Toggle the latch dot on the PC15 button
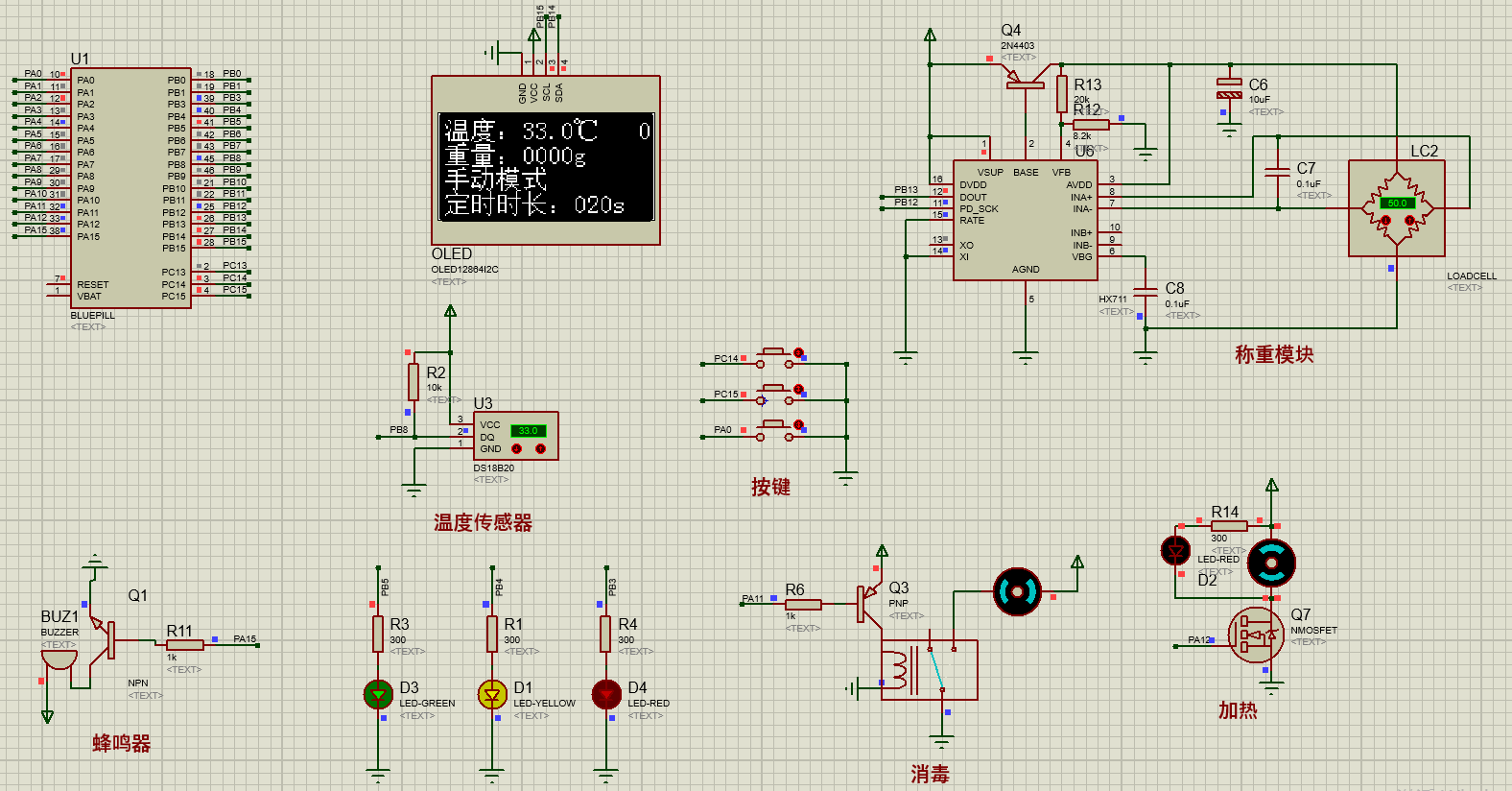Screen dimensions: 1512x791 pyautogui.click(x=798, y=389)
